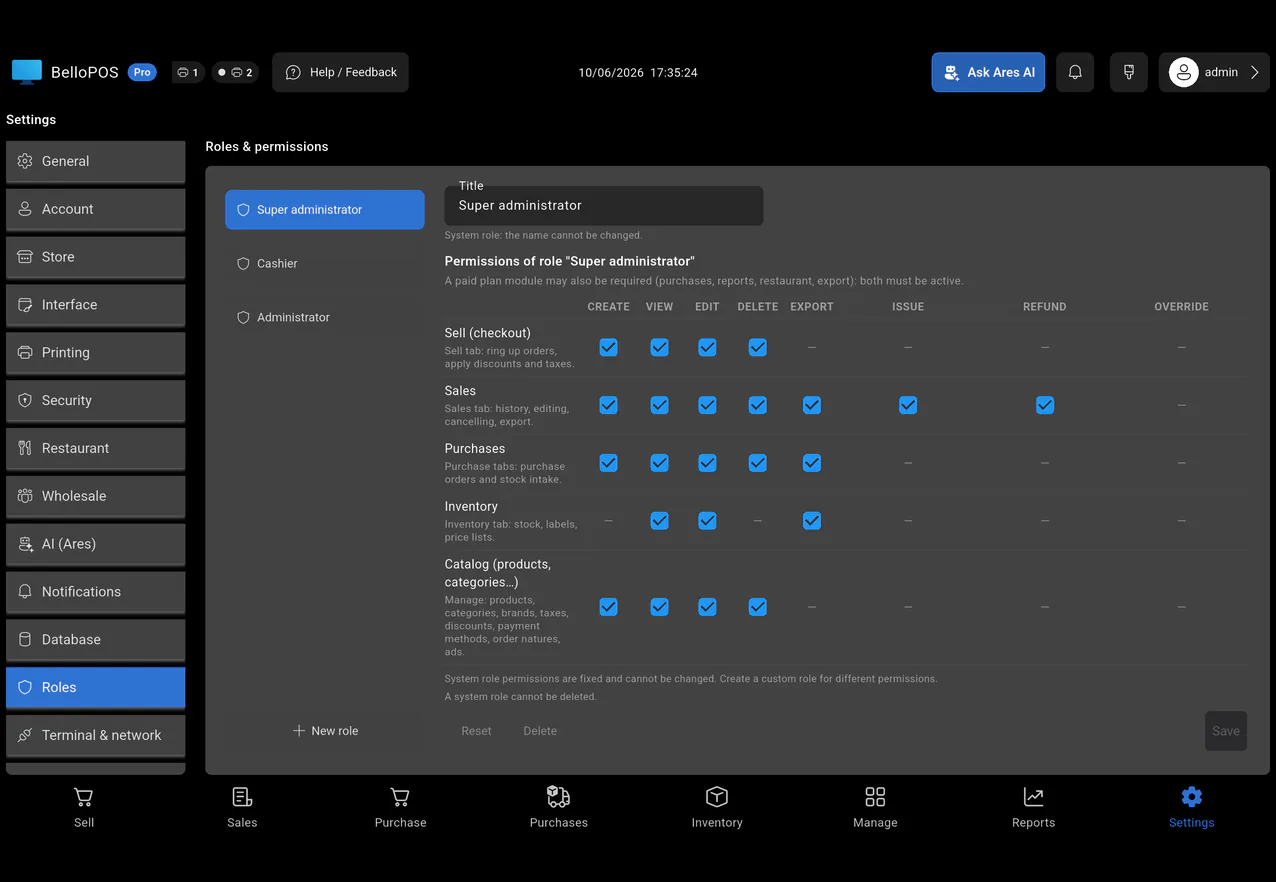Image resolution: width=1276 pixels, height=882 pixels.
Task: Go to Sales in the bottom navigation
Action: (x=242, y=808)
